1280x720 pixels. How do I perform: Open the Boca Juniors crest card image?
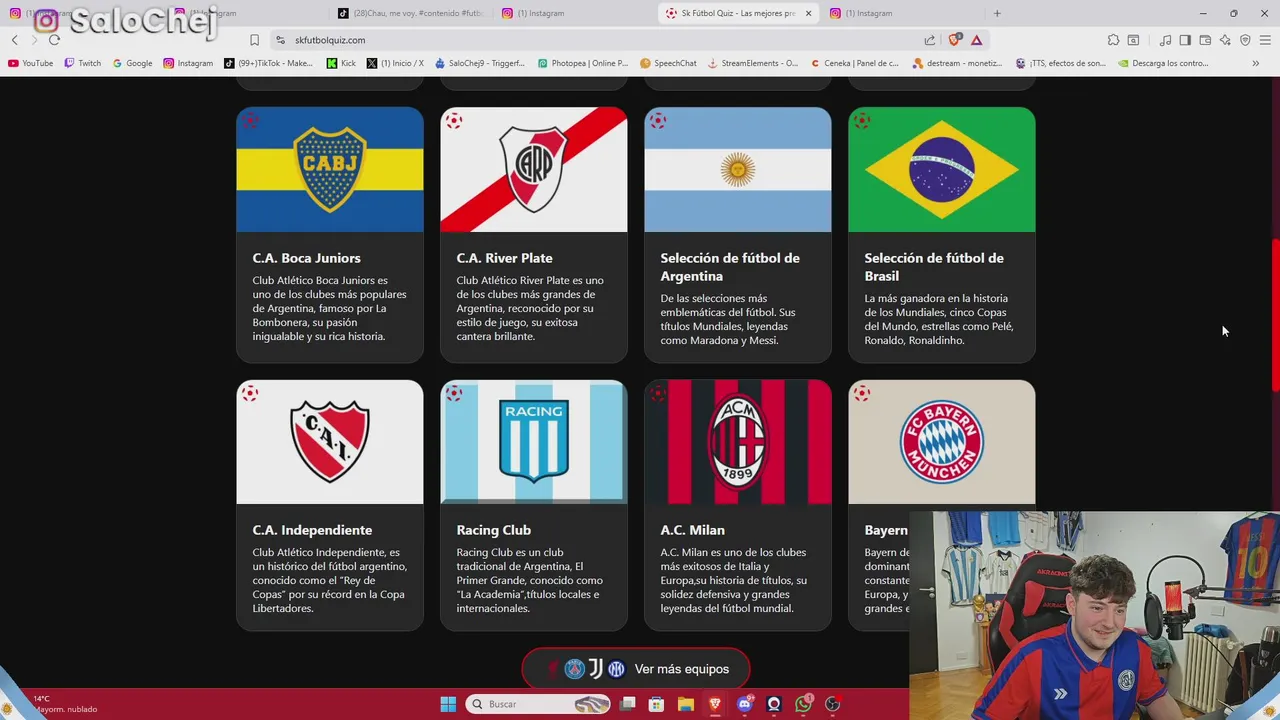click(x=330, y=170)
